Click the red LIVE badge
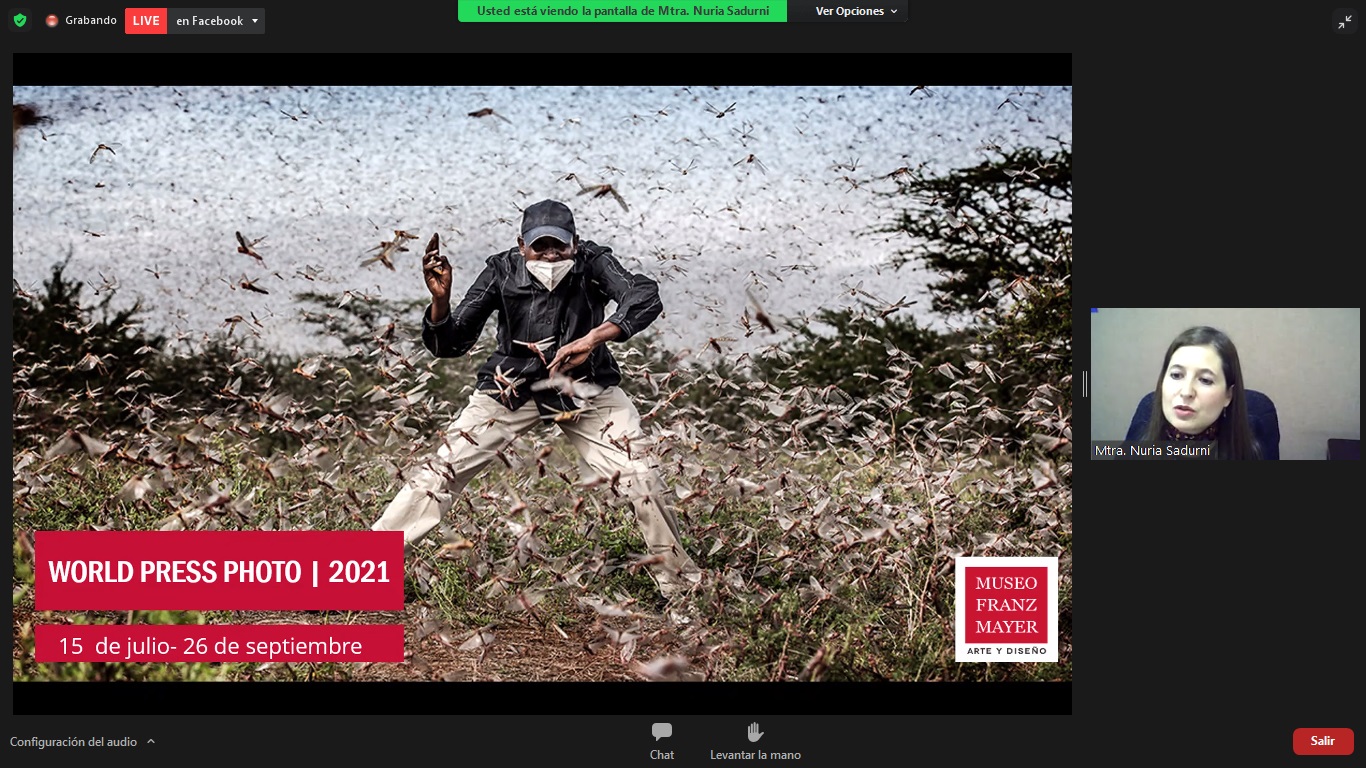 (146, 21)
